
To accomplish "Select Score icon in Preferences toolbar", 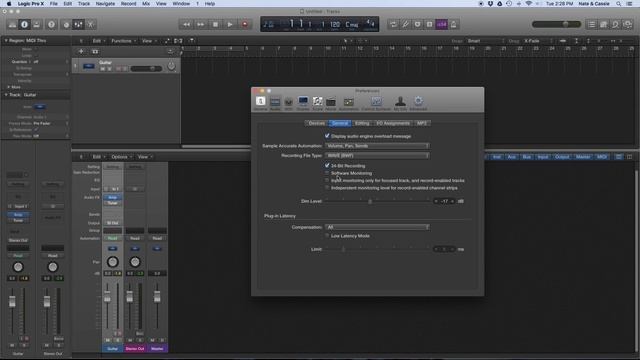I will (x=318, y=103).
